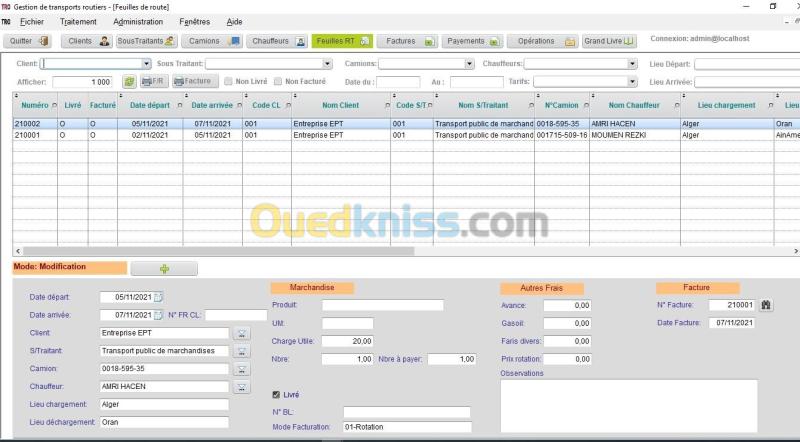Image resolution: width=800 pixels, height=442 pixels.
Task: Click the Prix rotation field
Action: click(567, 359)
